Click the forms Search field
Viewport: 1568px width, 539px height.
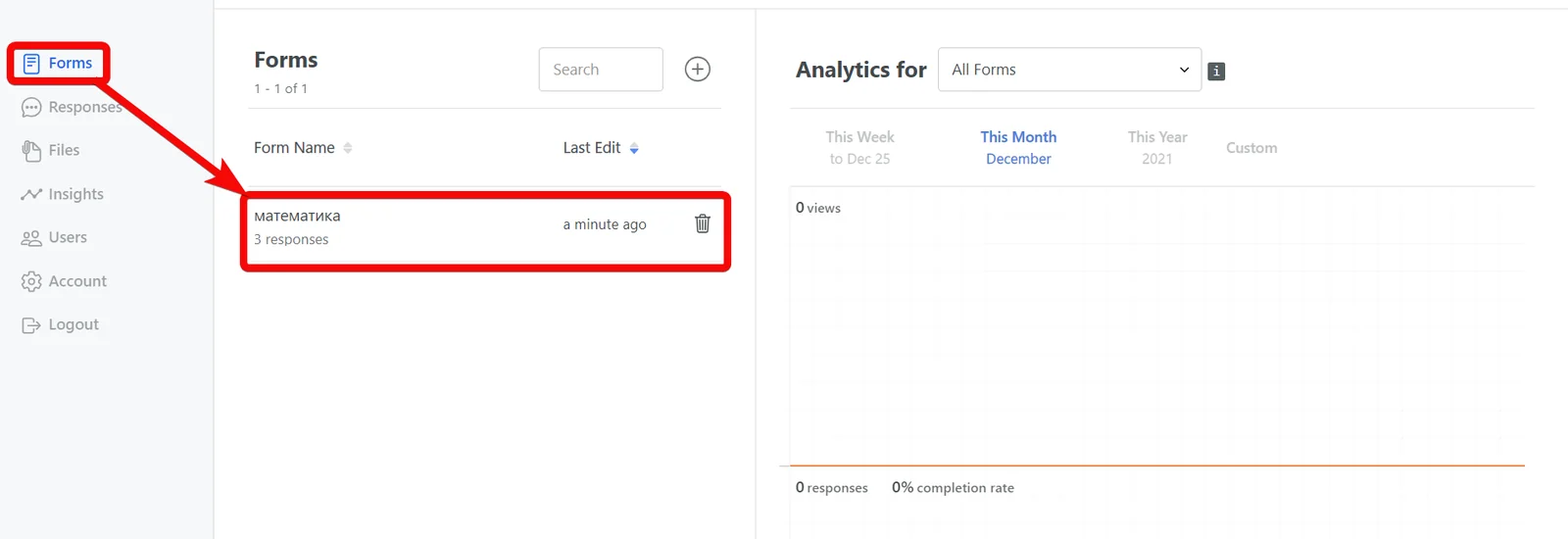pyautogui.click(x=601, y=70)
